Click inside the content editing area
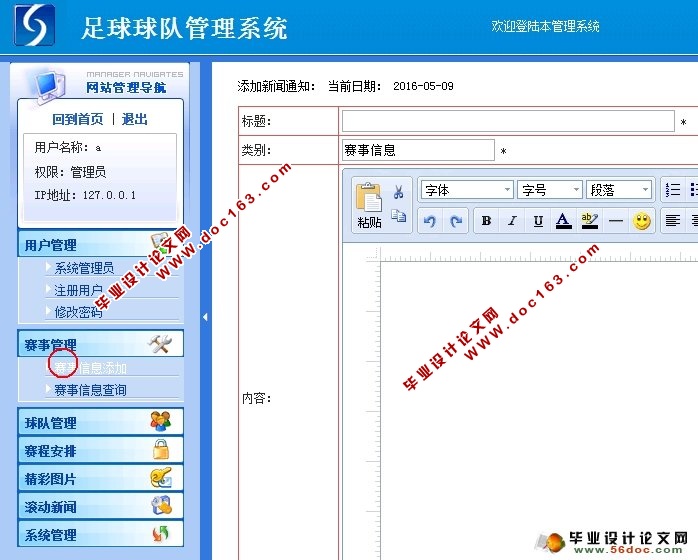 tap(539, 410)
